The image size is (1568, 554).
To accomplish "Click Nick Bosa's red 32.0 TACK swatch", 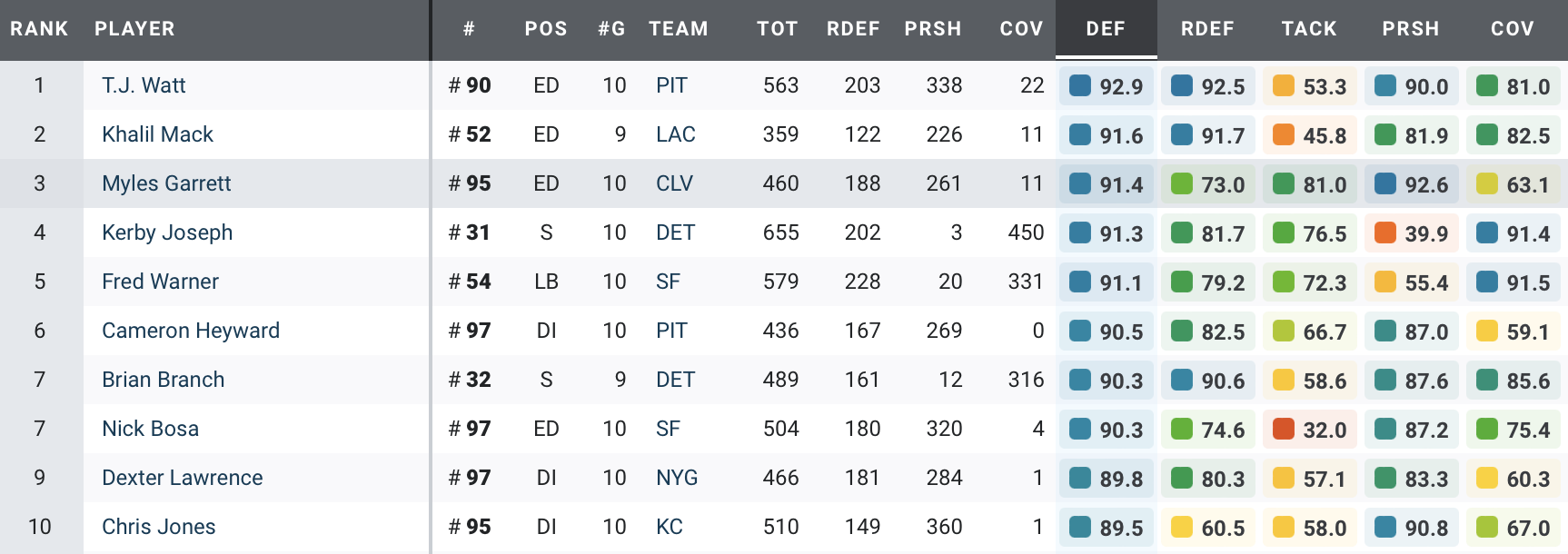I will click(1284, 429).
